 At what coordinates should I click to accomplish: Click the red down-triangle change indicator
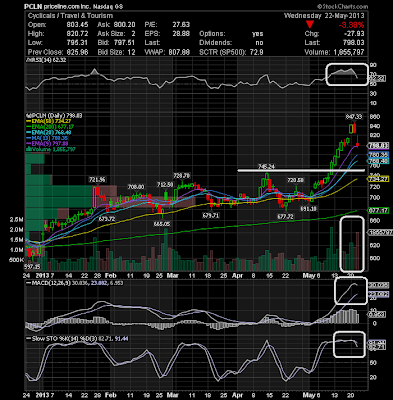tap(310, 24)
